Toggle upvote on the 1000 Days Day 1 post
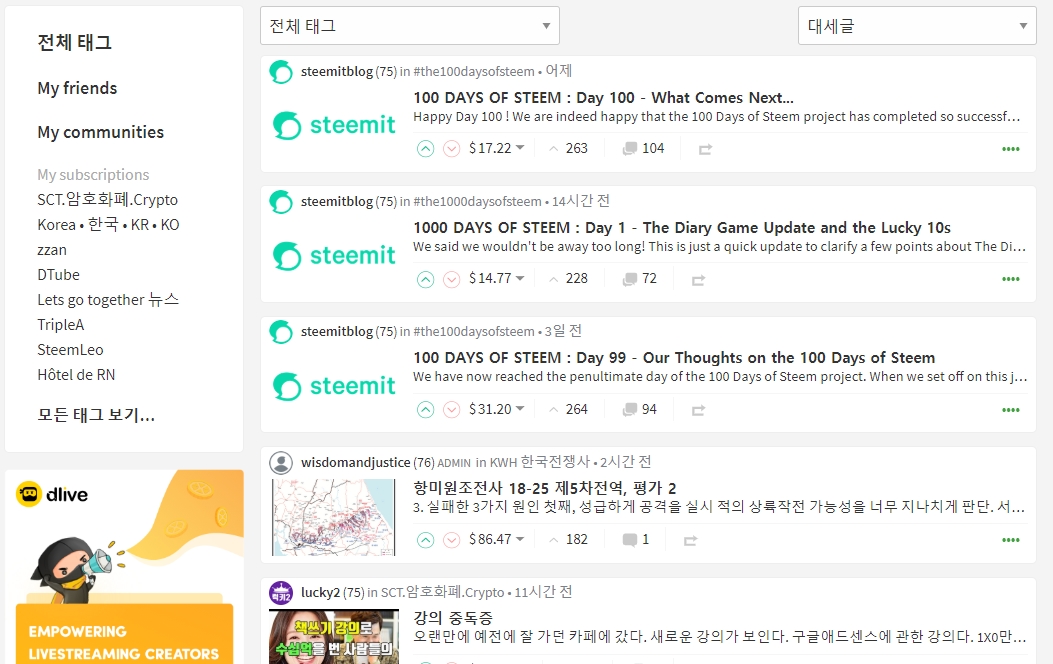 425,279
